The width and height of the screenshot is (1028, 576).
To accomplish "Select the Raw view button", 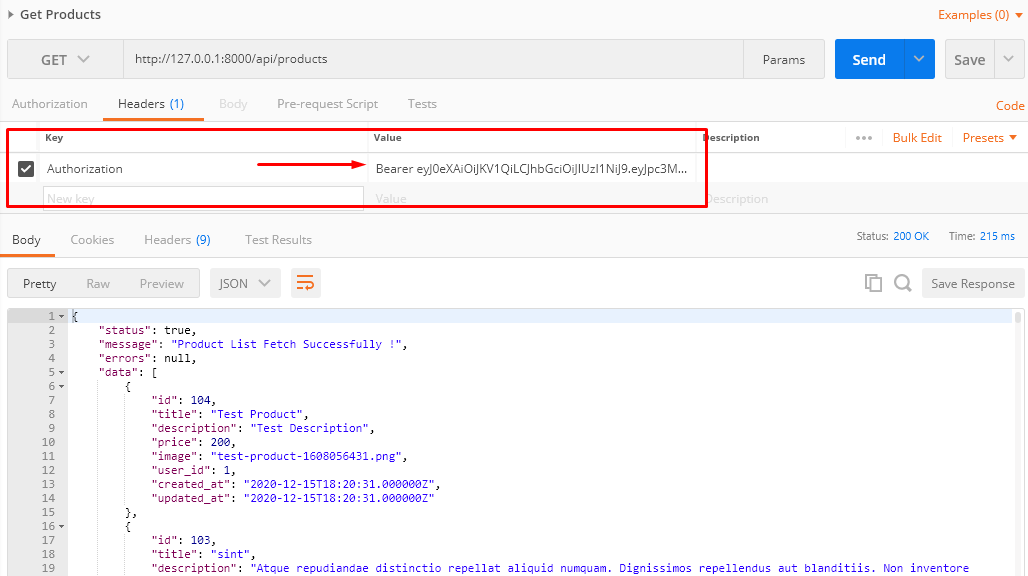I will click(x=98, y=283).
